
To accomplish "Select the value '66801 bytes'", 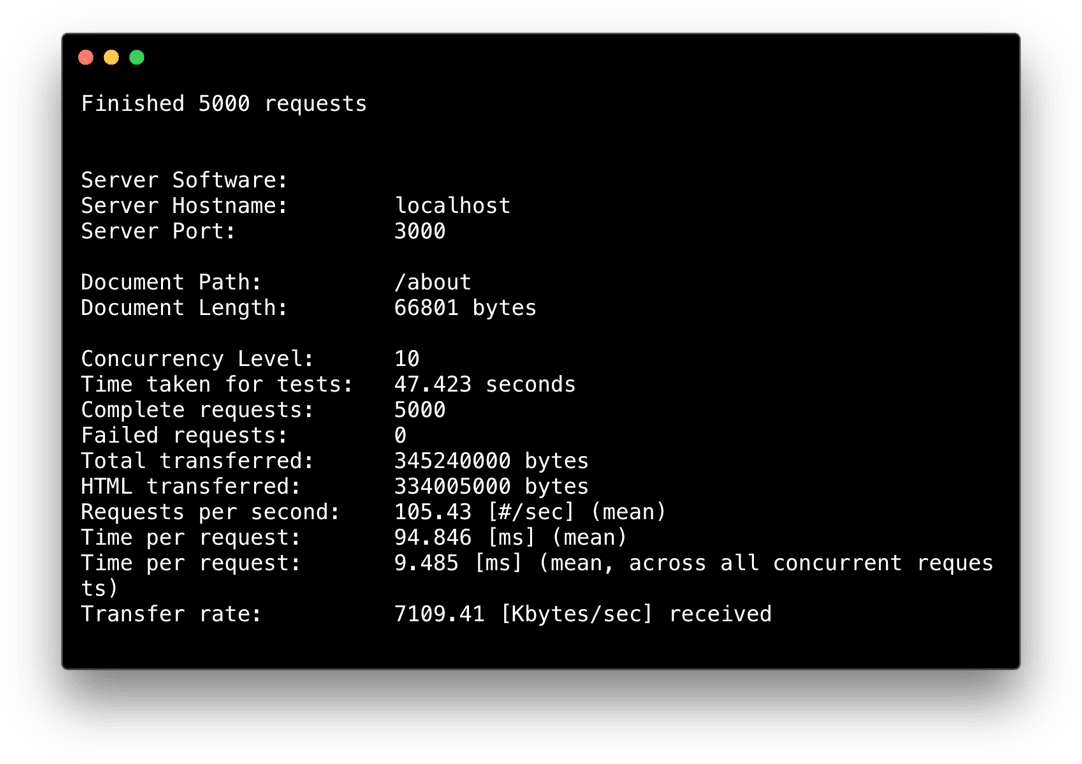I will pyautogui.click(x=465, y=308).
